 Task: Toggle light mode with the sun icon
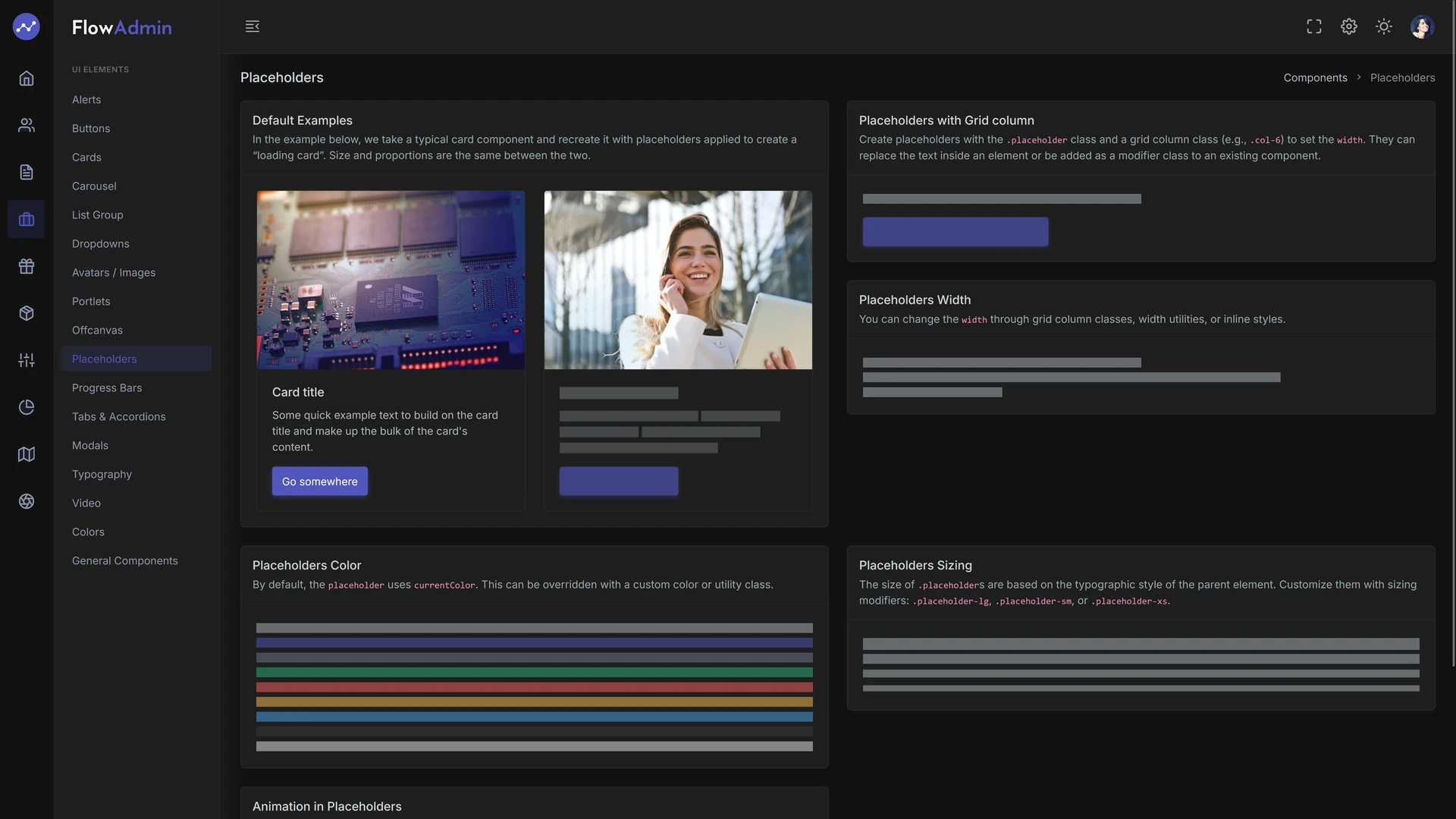[1384, 27]
